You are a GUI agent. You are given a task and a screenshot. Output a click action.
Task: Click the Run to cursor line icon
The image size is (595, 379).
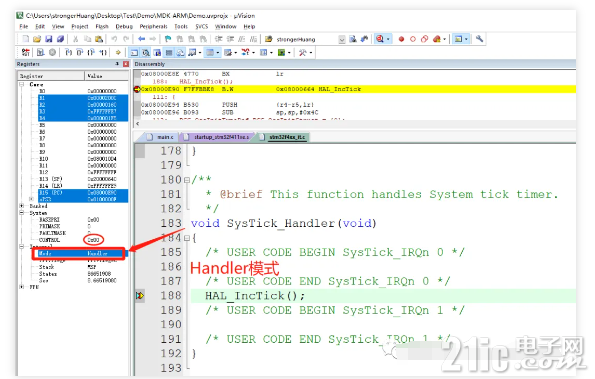103,52
